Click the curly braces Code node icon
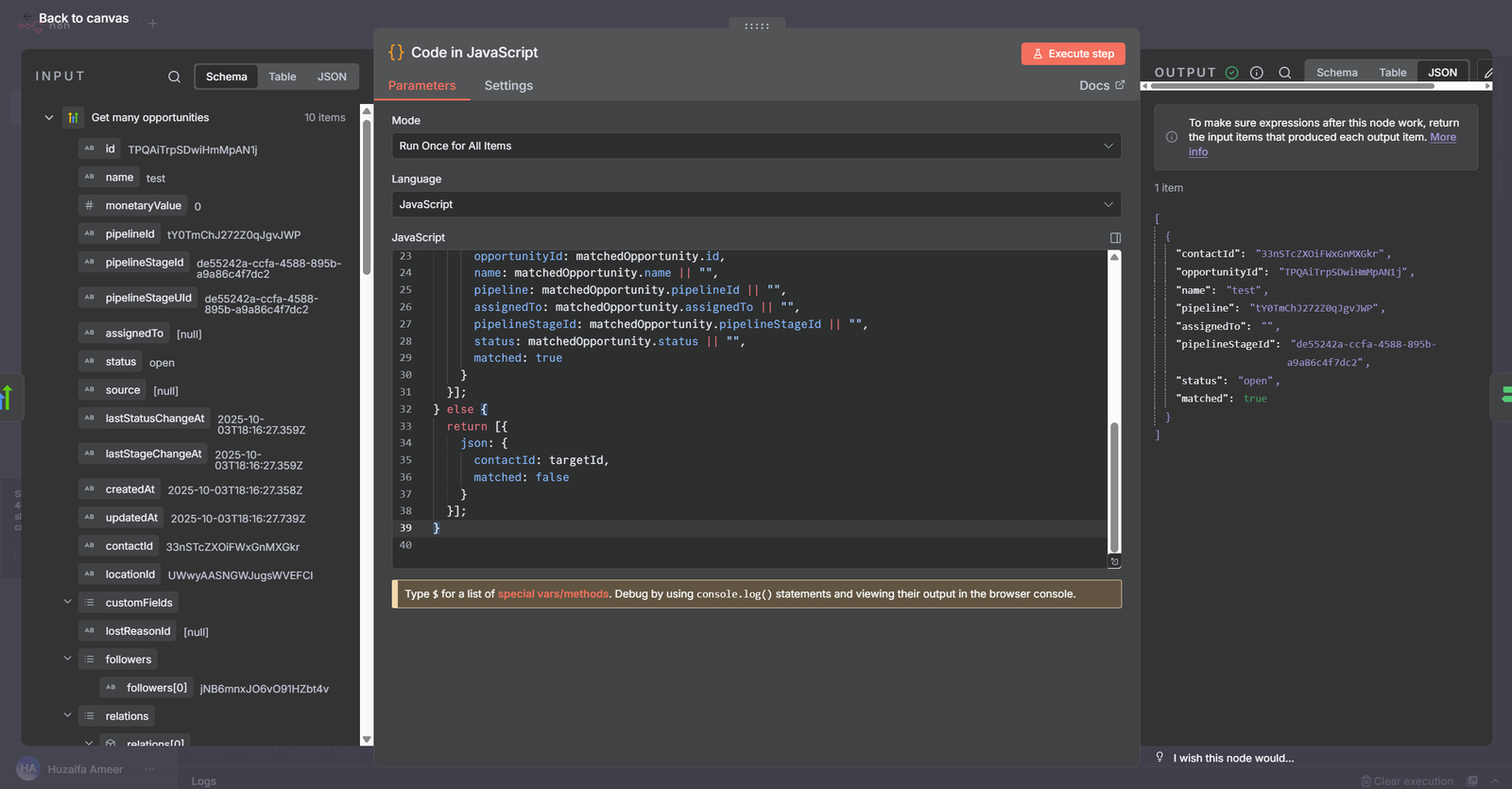Screen dimensions: 1512x789 click(396, 53)
